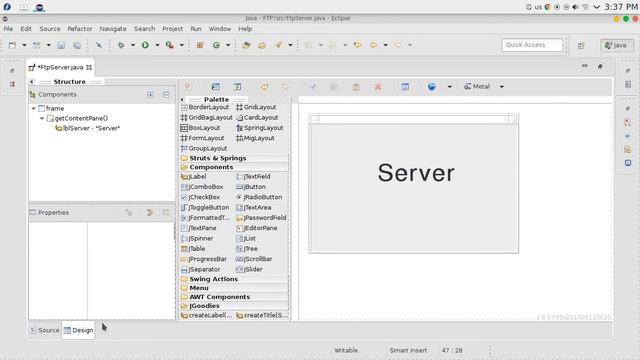
Task: Click the Test/Preview globe icon in design toolbar
Action: tap(432, 87)
